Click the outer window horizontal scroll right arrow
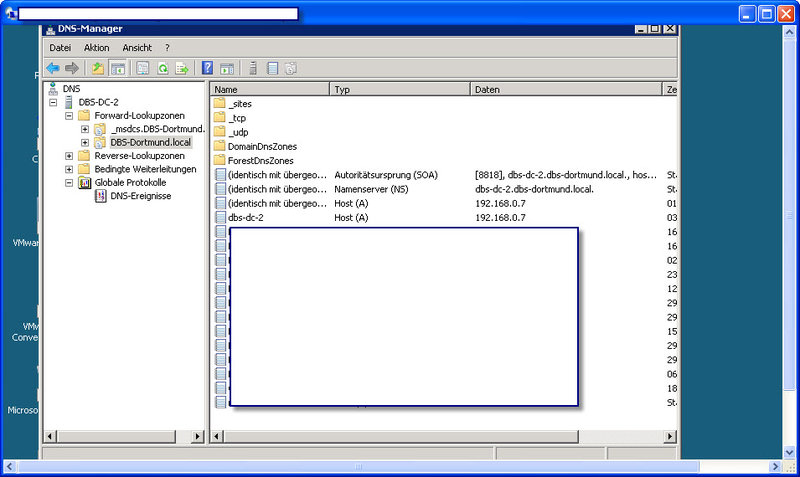Screen dimensions: 800x477 coord(776,466)
